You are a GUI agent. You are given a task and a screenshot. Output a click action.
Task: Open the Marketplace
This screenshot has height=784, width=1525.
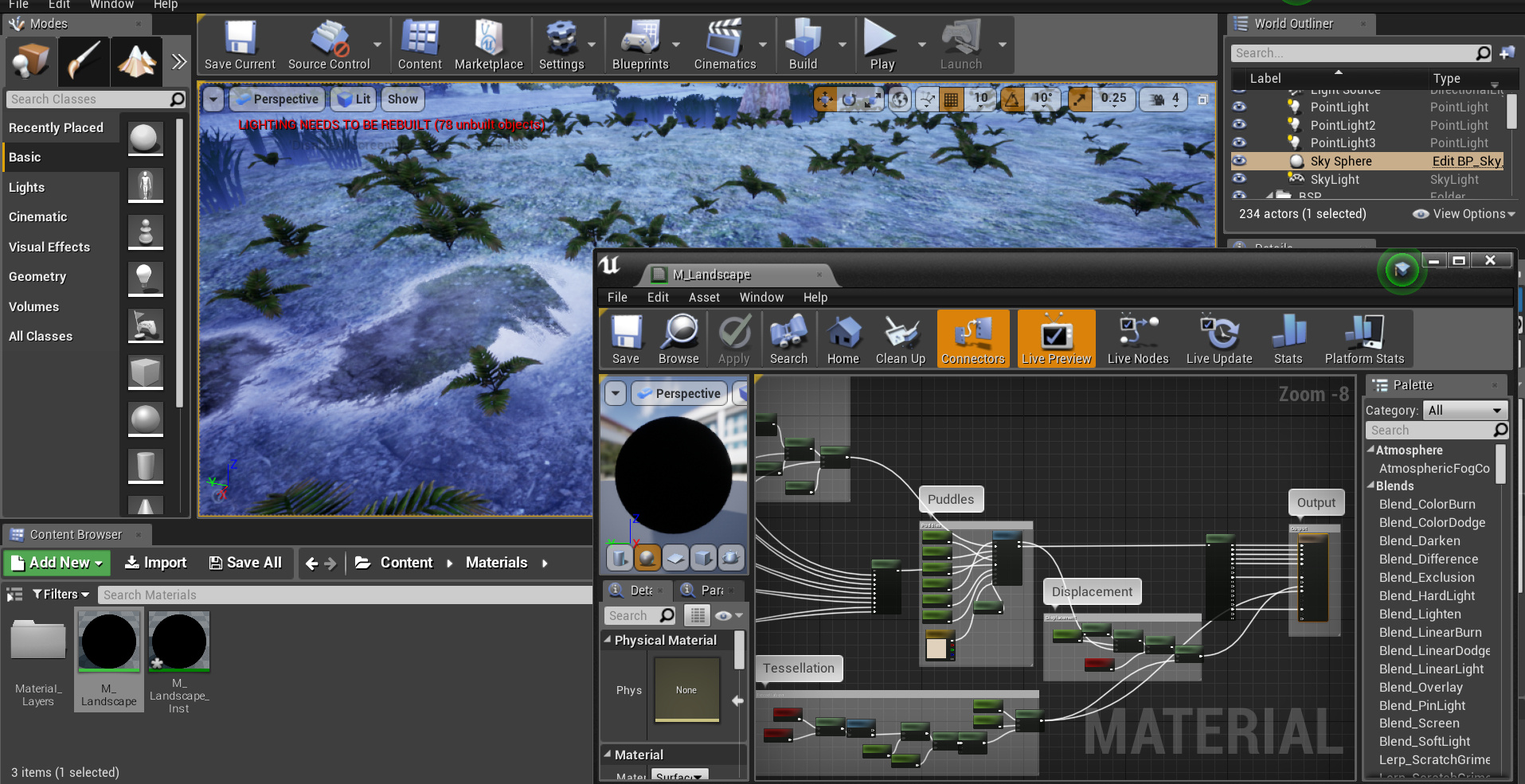(x=489, y=45)
